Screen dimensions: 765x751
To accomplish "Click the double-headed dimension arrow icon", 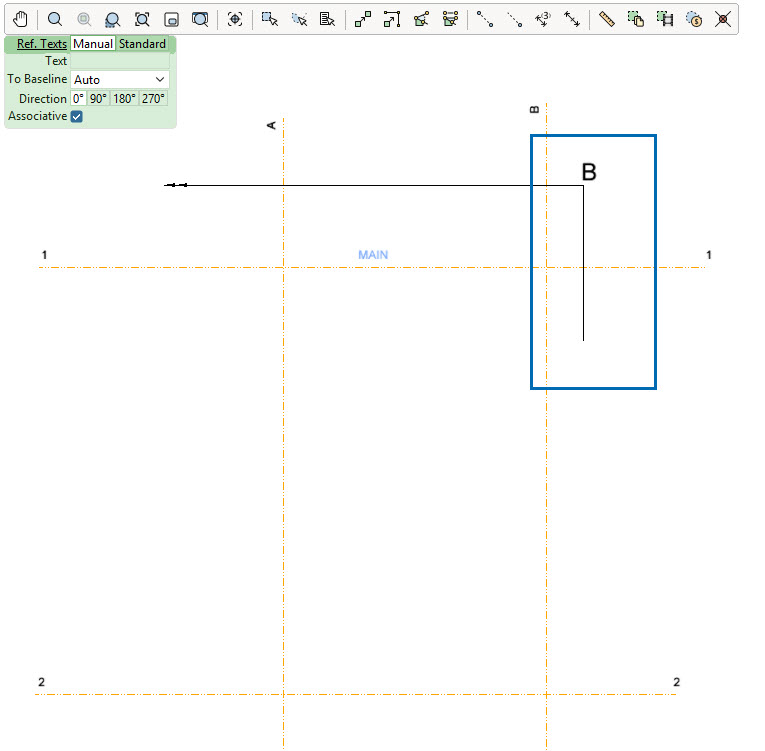I will [572, 20].
